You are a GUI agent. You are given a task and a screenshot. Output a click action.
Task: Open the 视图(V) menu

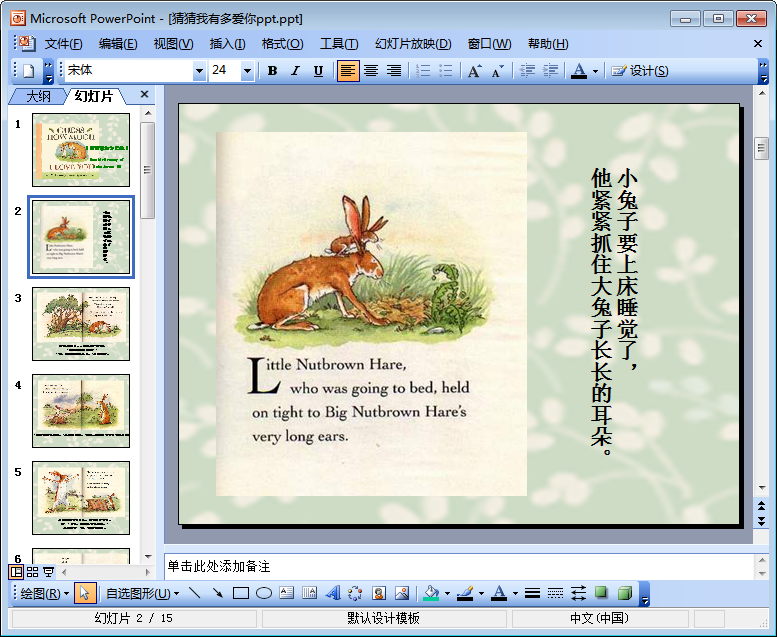pyautogui.click(x=173, y=44)
